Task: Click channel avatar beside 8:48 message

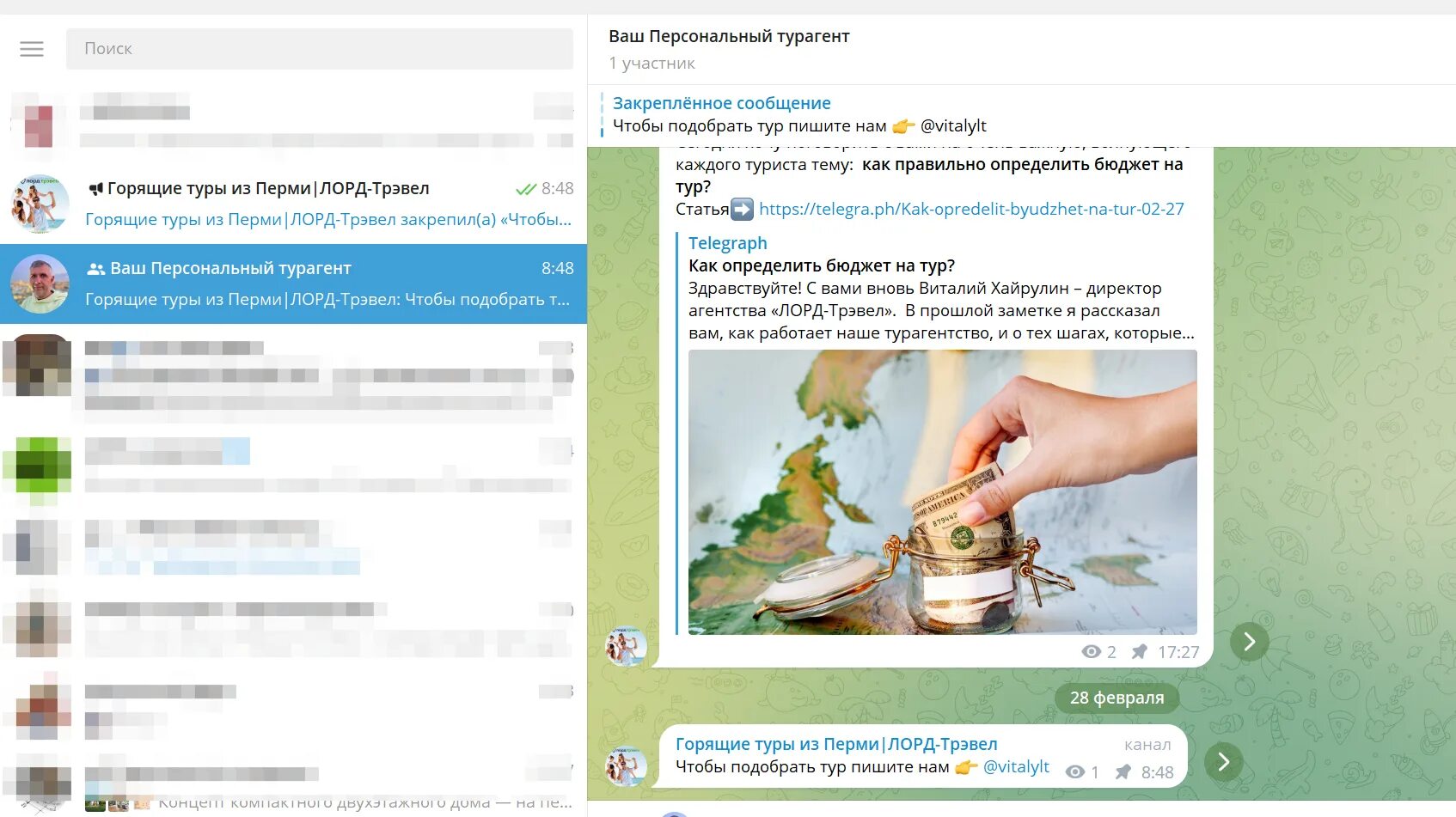Action: tap(627, 765)
